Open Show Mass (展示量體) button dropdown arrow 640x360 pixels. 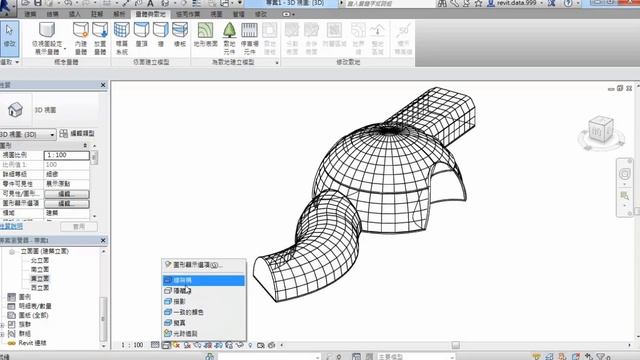point(65,49)
